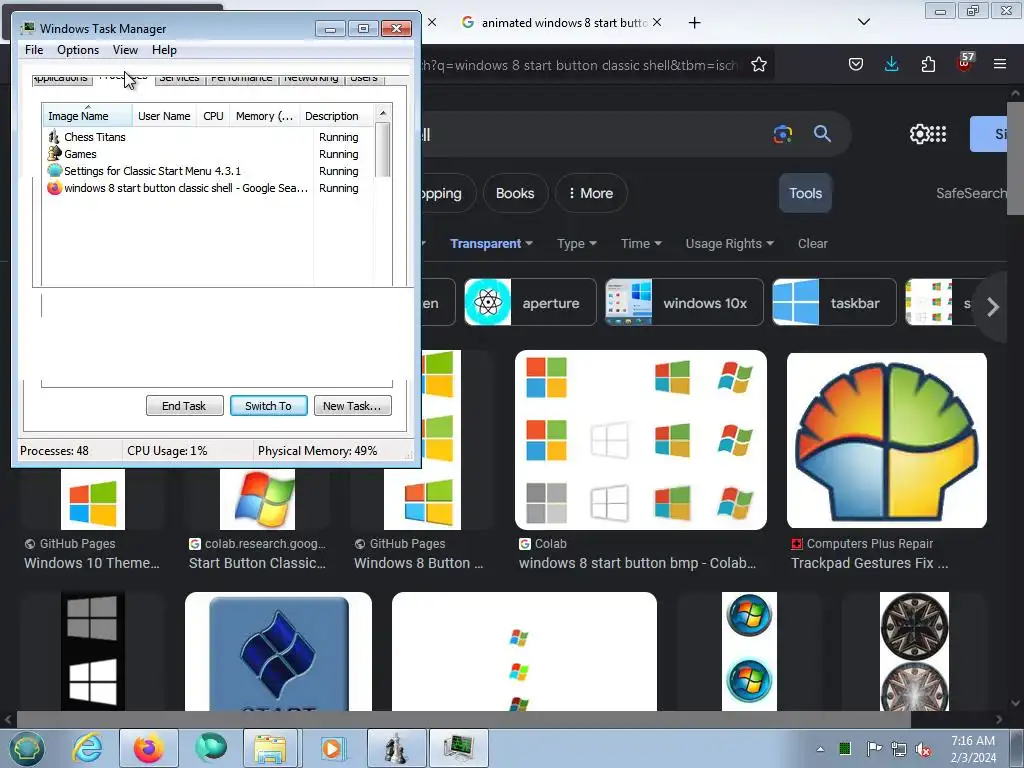
Task: Select the taskbar suggestion chip
Action: coord(834,302)
